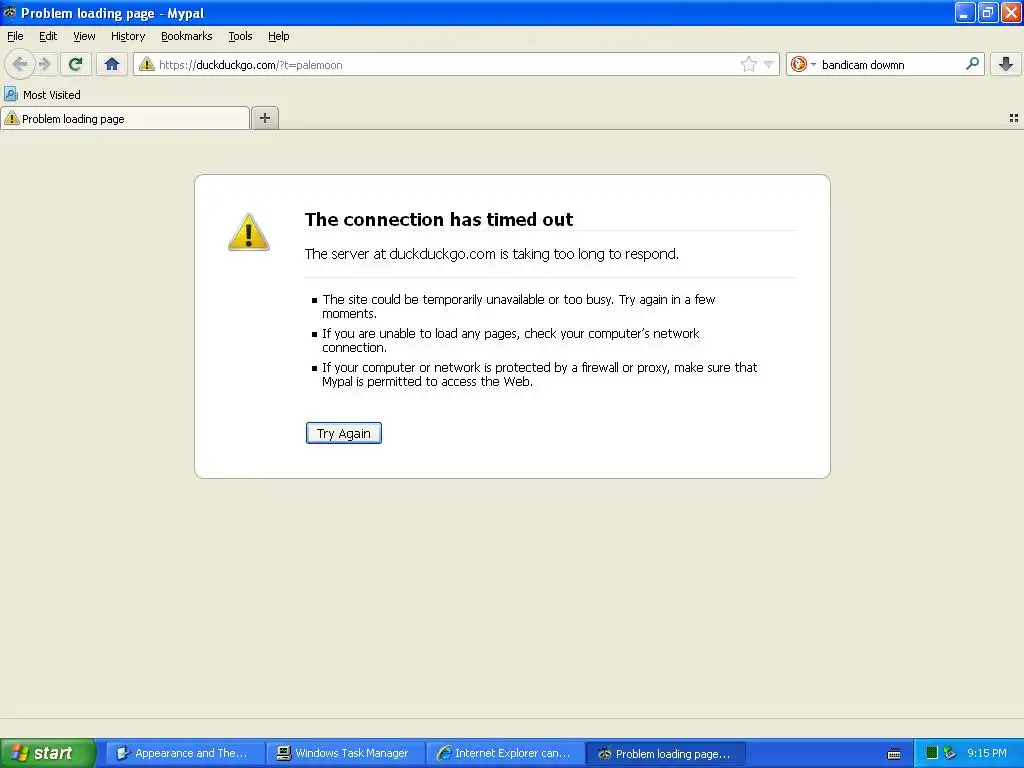Viewport: 1024px width, 768px height.
Task: Click the 9:15 PM system clock
Action: coord(987,753)
